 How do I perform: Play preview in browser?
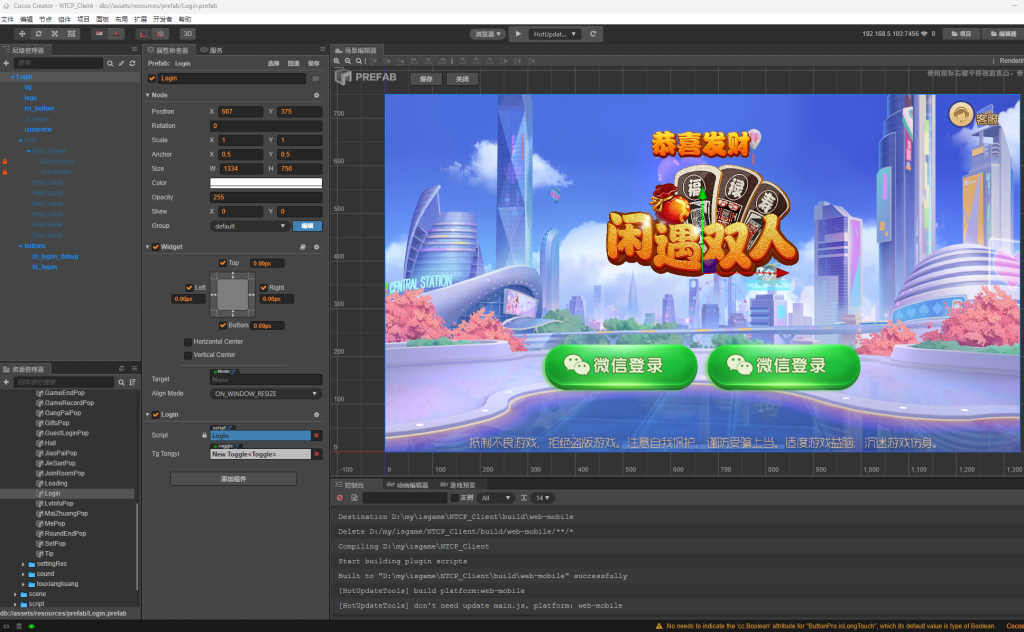[518, 34]
